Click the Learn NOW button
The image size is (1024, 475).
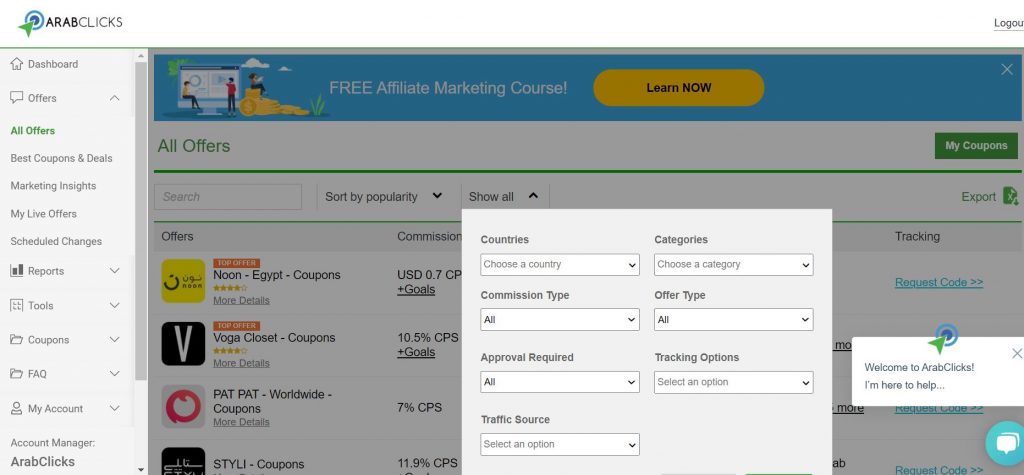679,88
